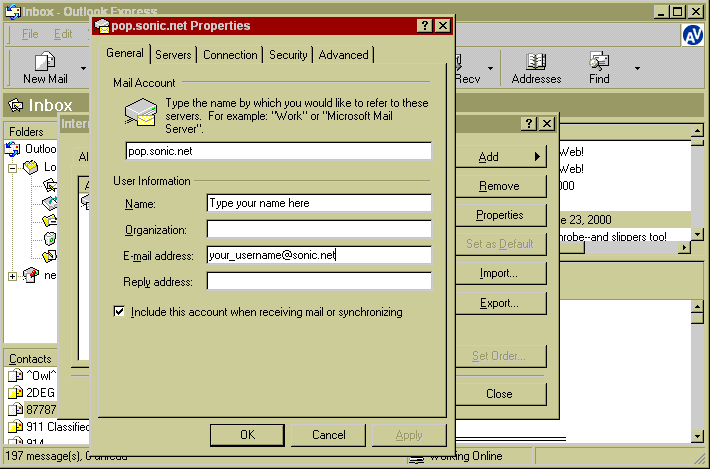The width and height of the screenshot is (710, 469).
Task: Click the 87787 contact icon
Action: click(15, 409)
